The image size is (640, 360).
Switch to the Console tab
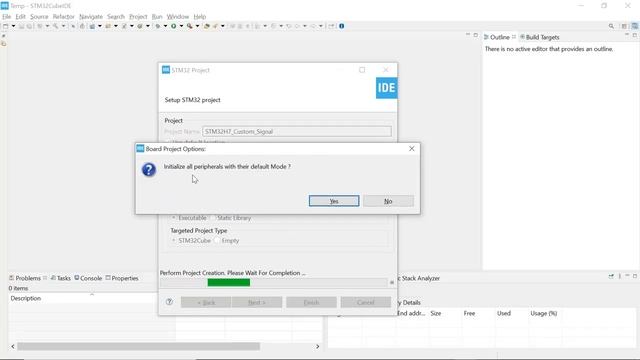click(x=88, y=278)
